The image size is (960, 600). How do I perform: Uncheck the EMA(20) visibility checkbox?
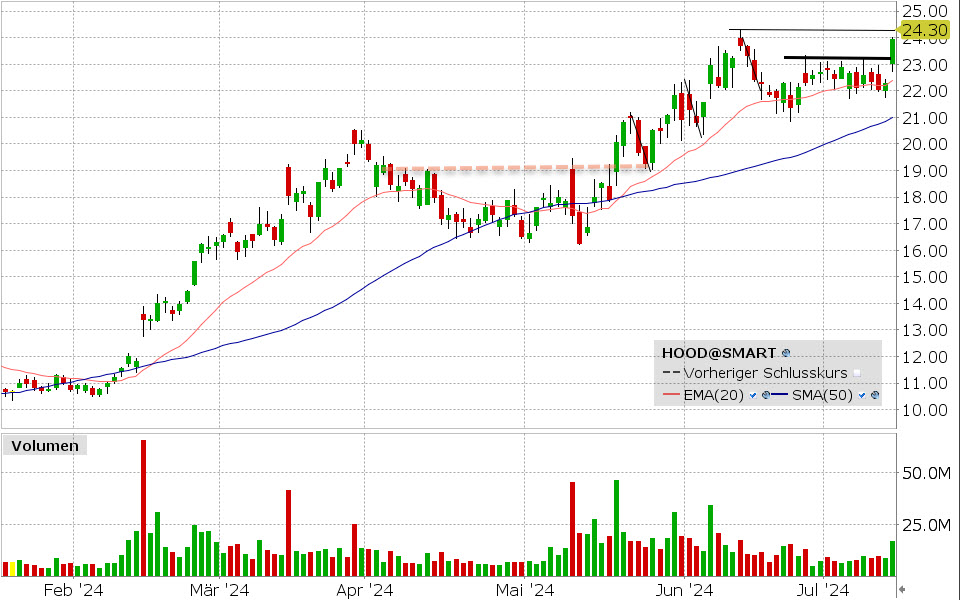click(753, 396)
